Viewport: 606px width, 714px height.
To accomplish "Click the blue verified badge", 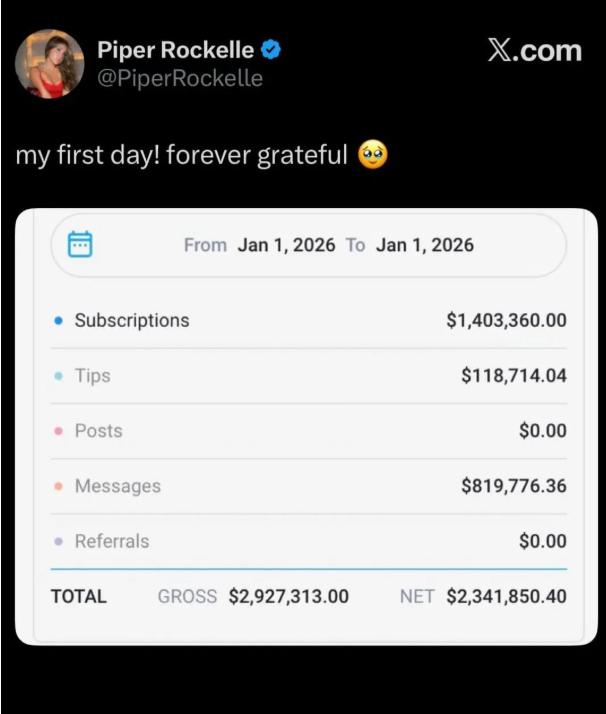I will pos(270,50).
